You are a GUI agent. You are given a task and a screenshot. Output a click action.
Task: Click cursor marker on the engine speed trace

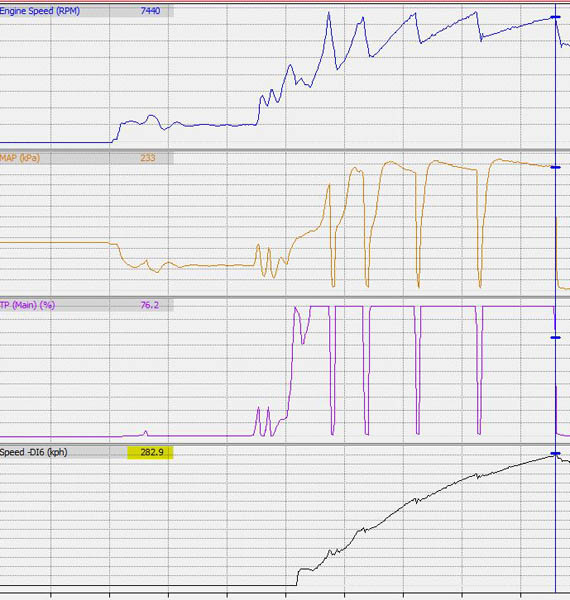coord(555,17)
